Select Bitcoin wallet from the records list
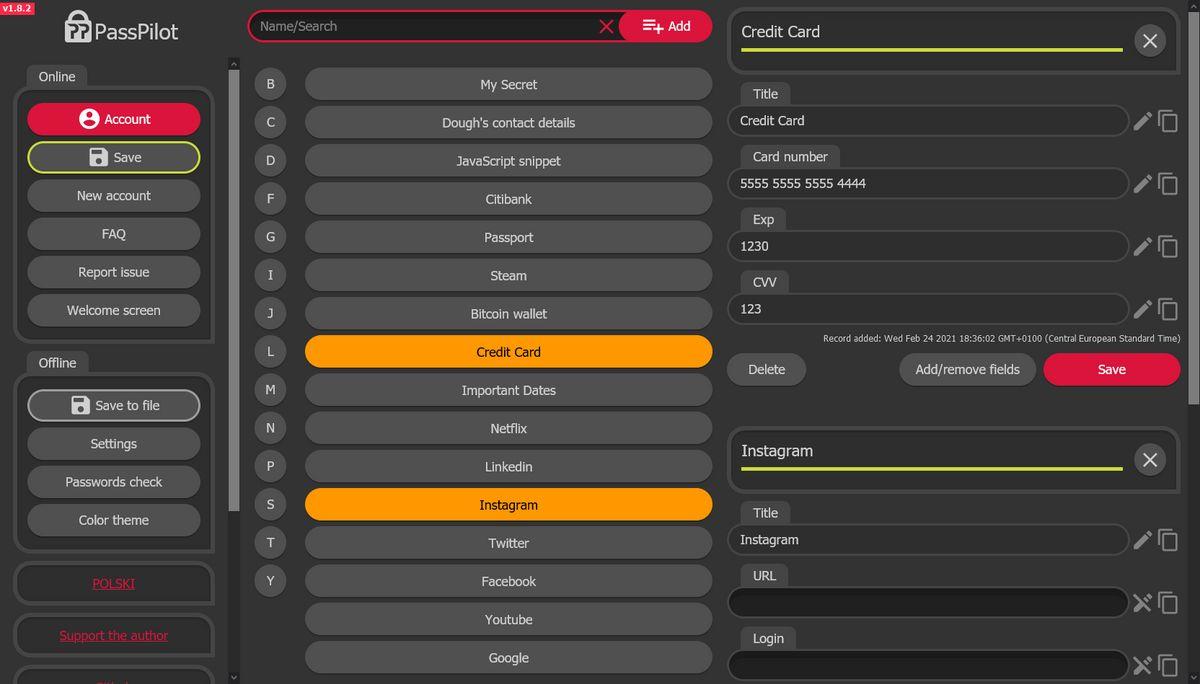Screen dimensions: 1200x684 (x=508, y=314)
